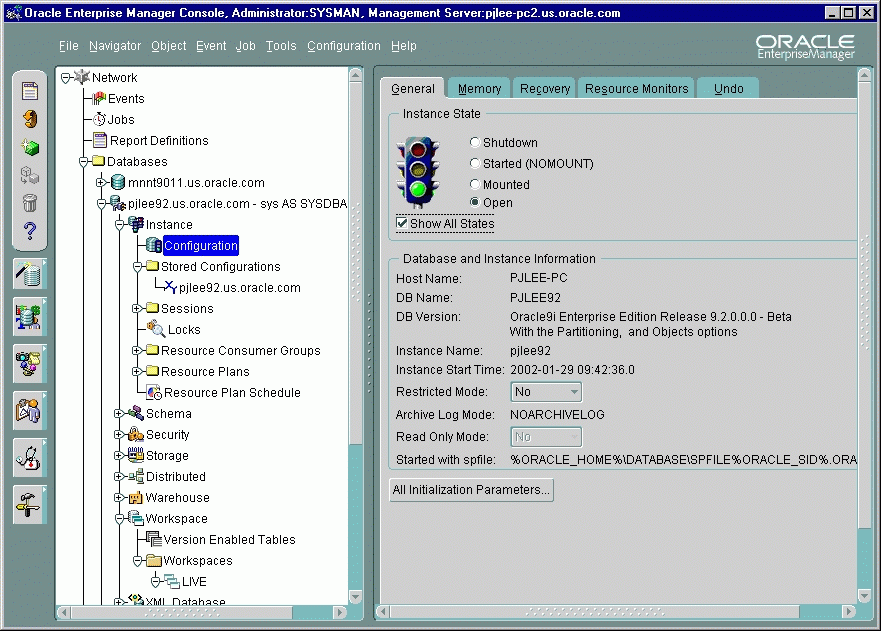This screenshot has height=631, width=881.
Task: Expand the Sessions folder node
Action: click(138, 309)
